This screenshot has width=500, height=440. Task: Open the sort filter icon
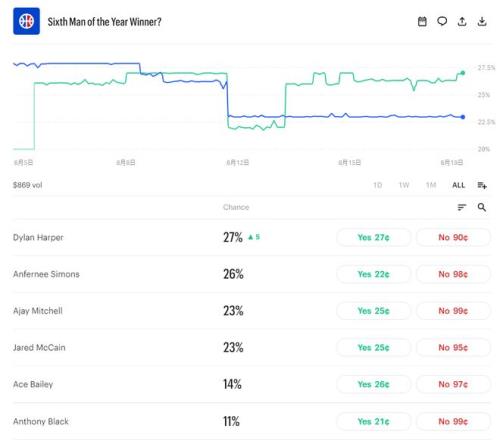click(x=462, y=207)
